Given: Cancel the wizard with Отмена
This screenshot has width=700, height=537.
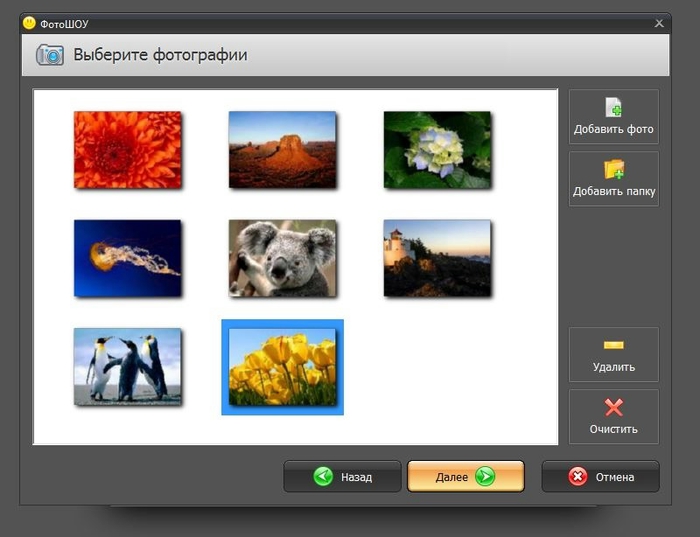Looking at the screenshot, I should pyautogui.click(x=600, y=477).
